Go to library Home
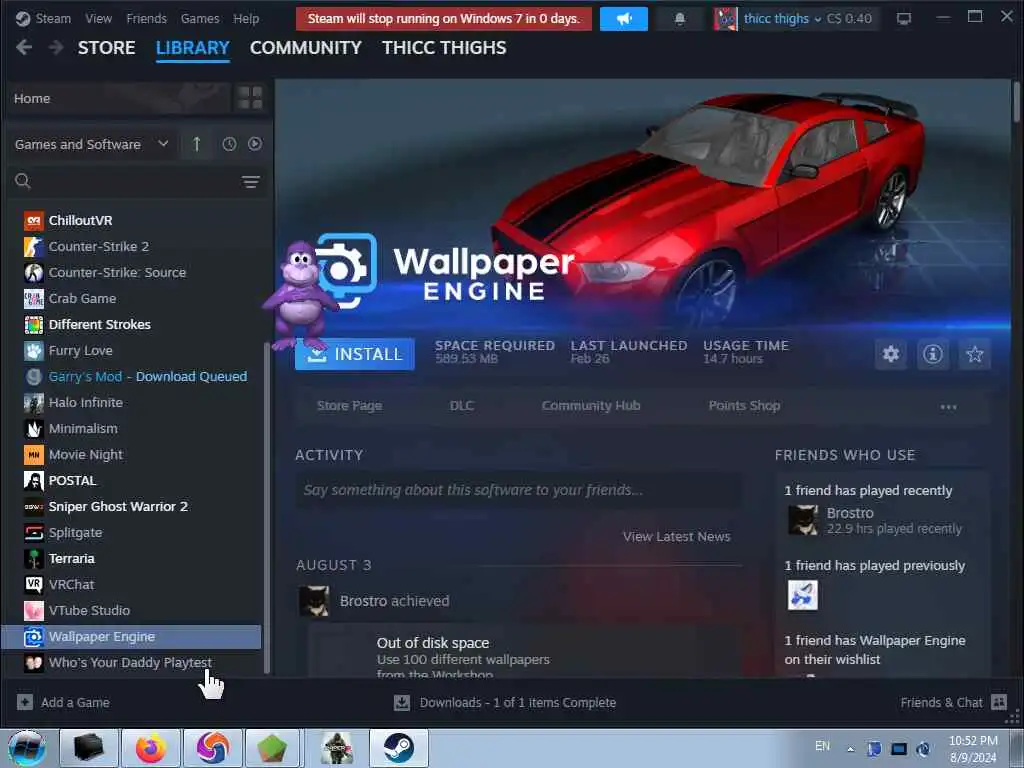The image size is (1024, 768). 119,98
